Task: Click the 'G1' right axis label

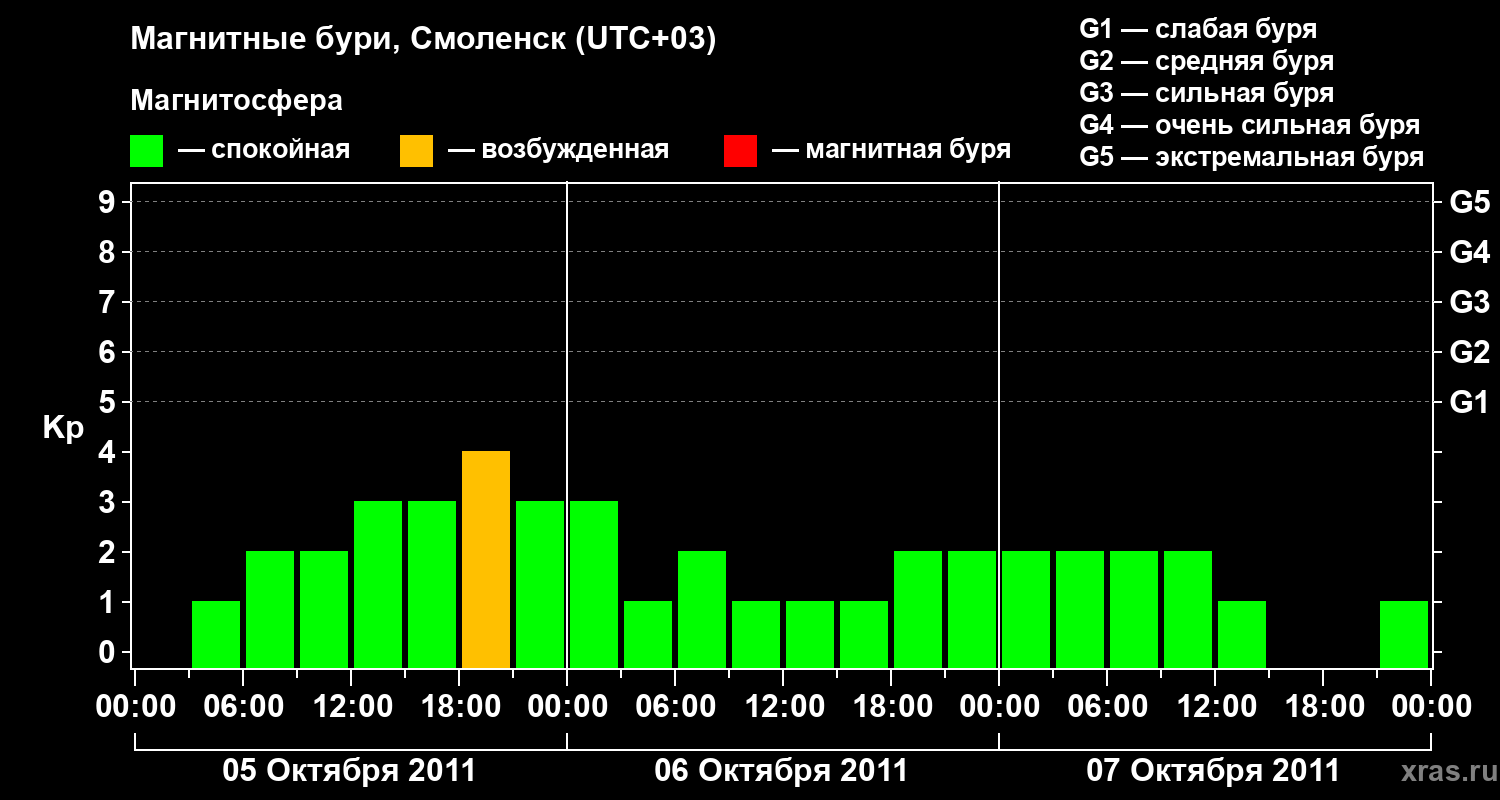Action: pos(1469,402)
